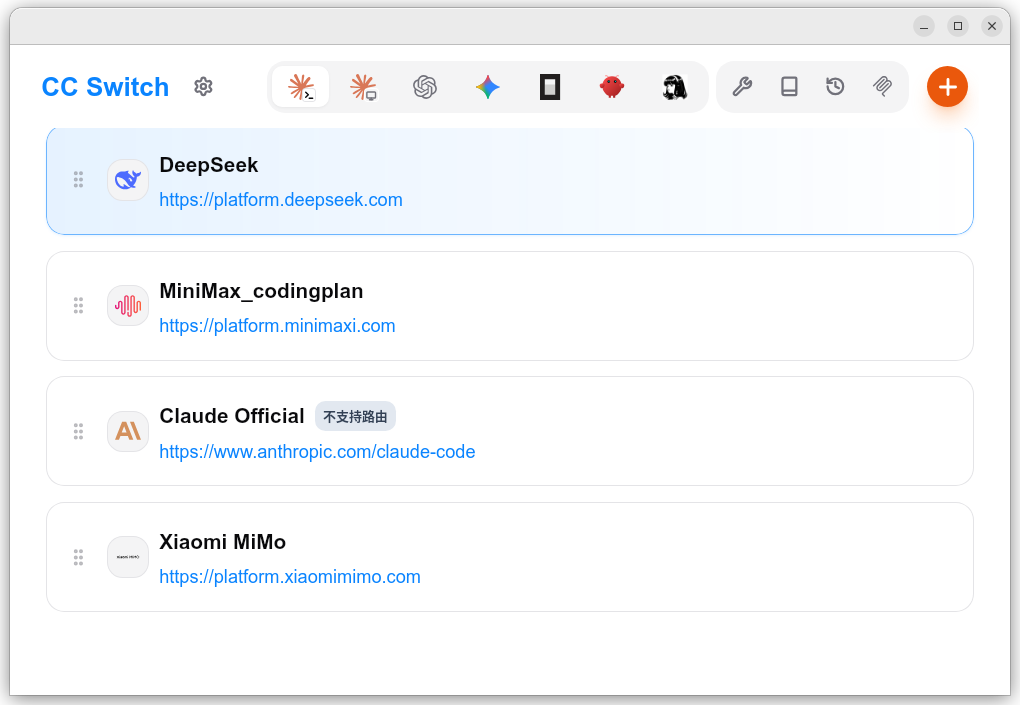Screen dimensions: 1020x705
Task: Click the DeepSeek drag handle
Action: [78, 180]
